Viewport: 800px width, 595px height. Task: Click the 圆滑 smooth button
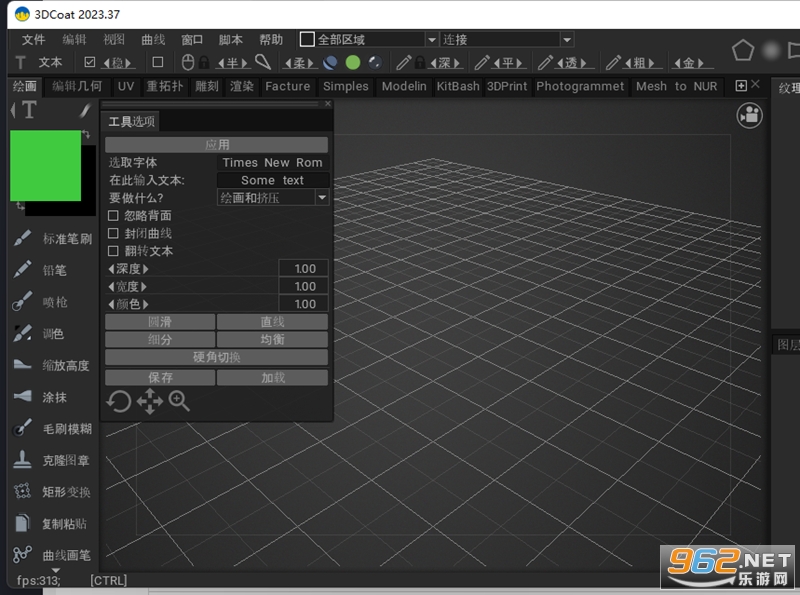(160, 321)
